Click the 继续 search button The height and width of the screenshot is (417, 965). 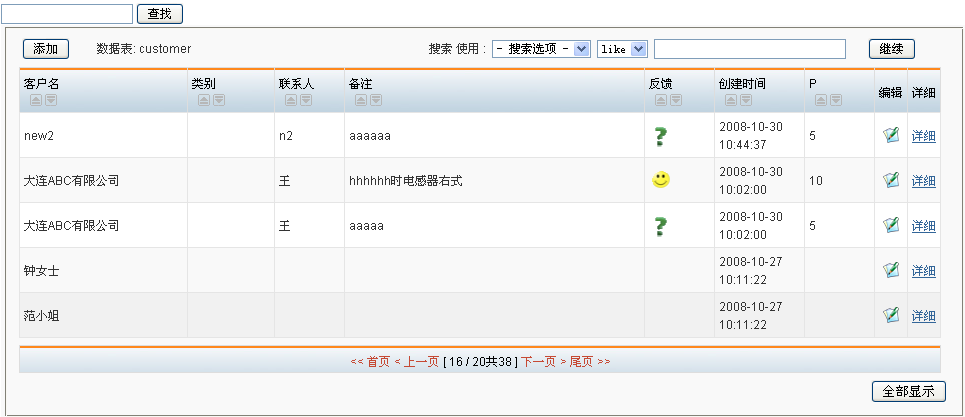892,49
